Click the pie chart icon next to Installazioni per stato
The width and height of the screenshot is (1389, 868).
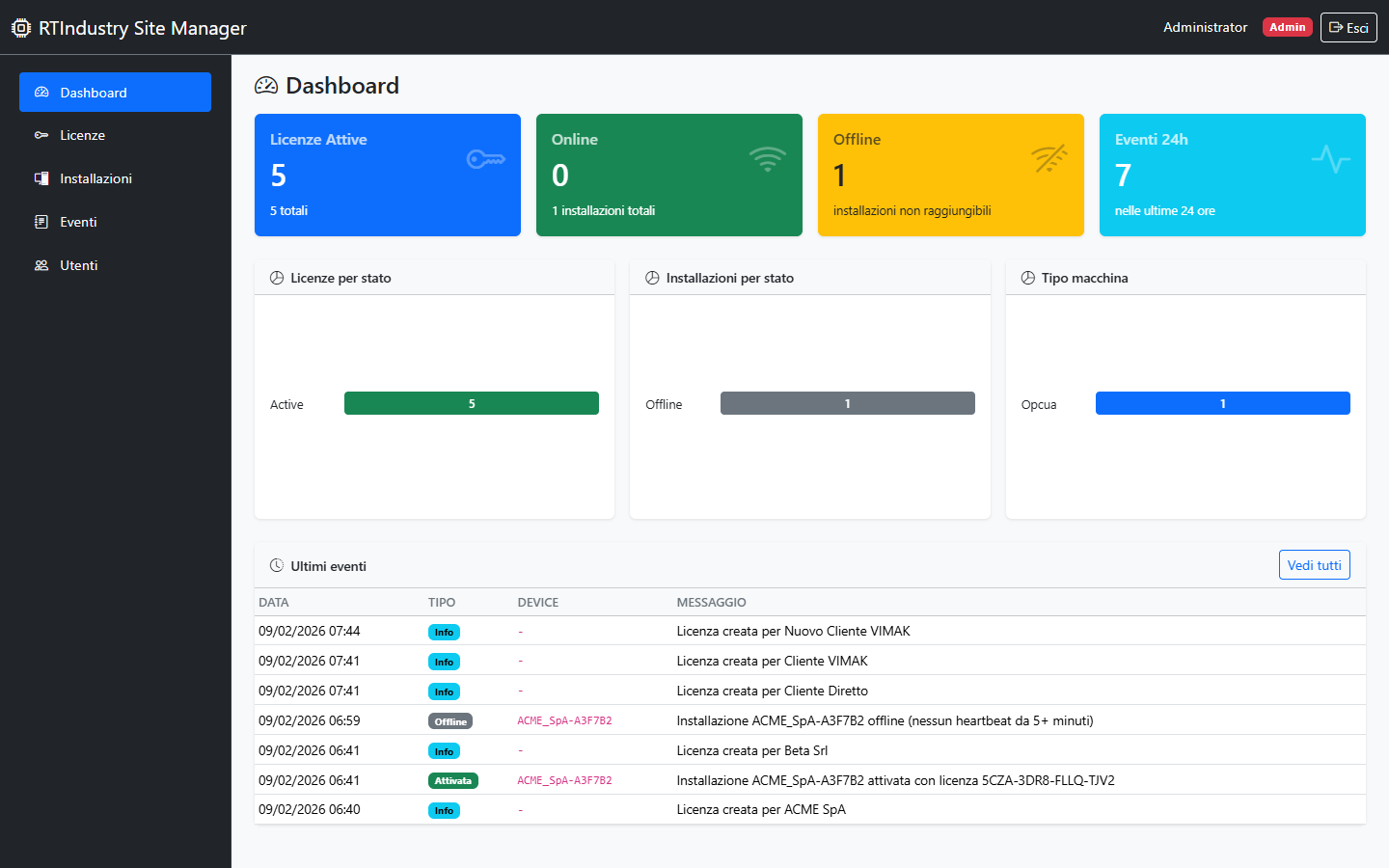click(652, 278)
